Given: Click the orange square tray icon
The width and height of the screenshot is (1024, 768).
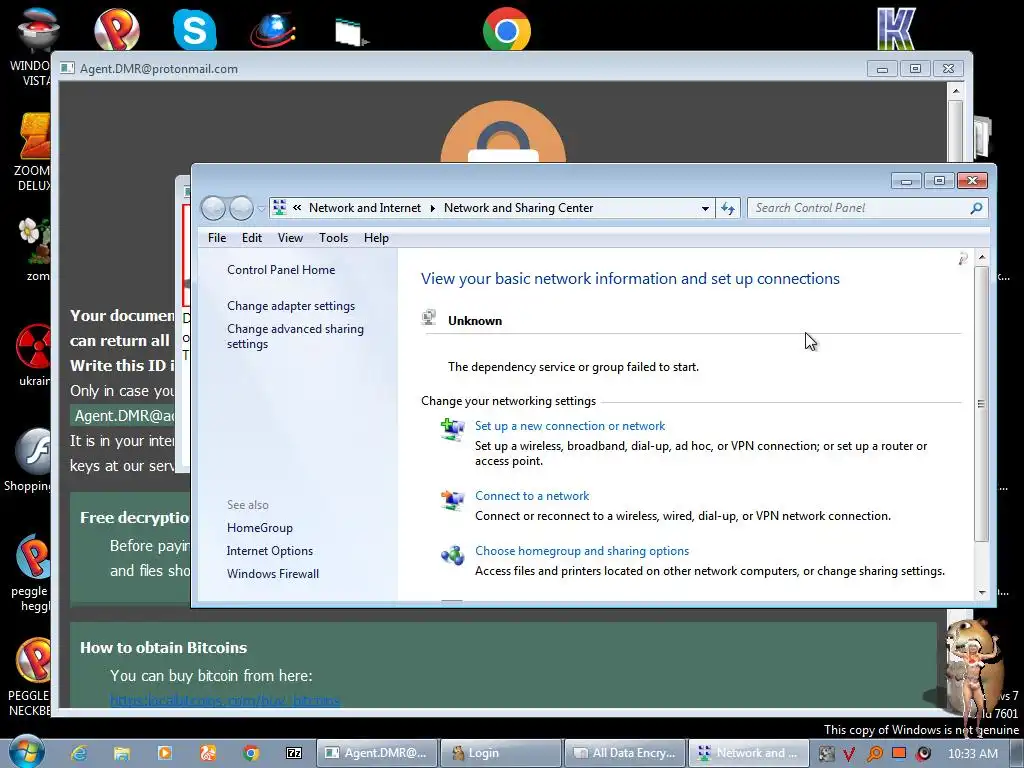Looking at the screenshot, I should point(899,753).
